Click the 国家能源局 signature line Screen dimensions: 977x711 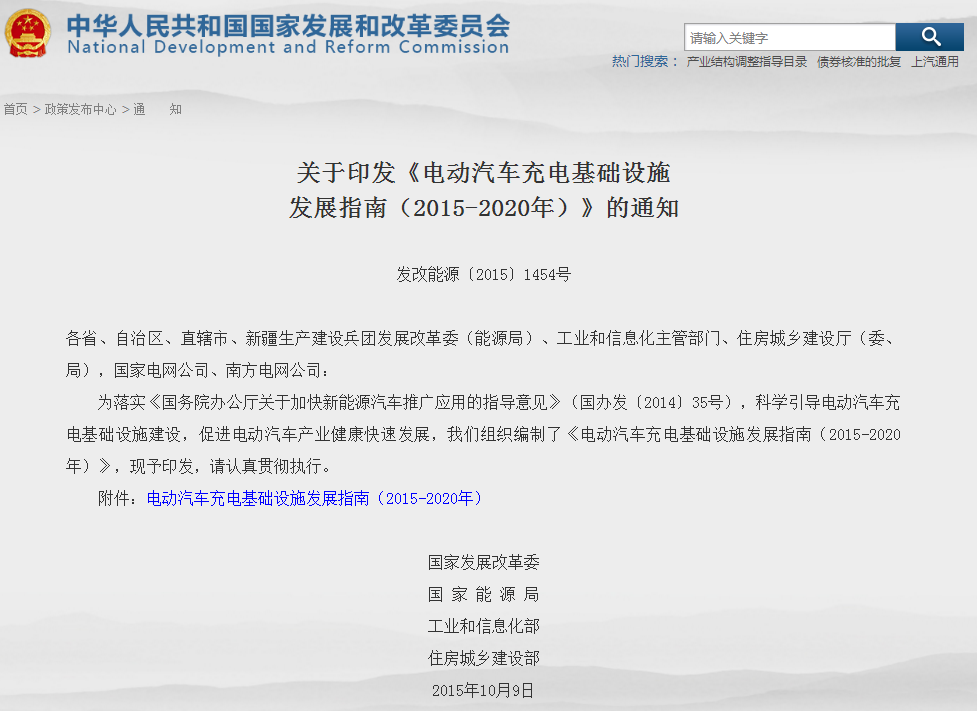pyautogui.click(x=484, y=594)
